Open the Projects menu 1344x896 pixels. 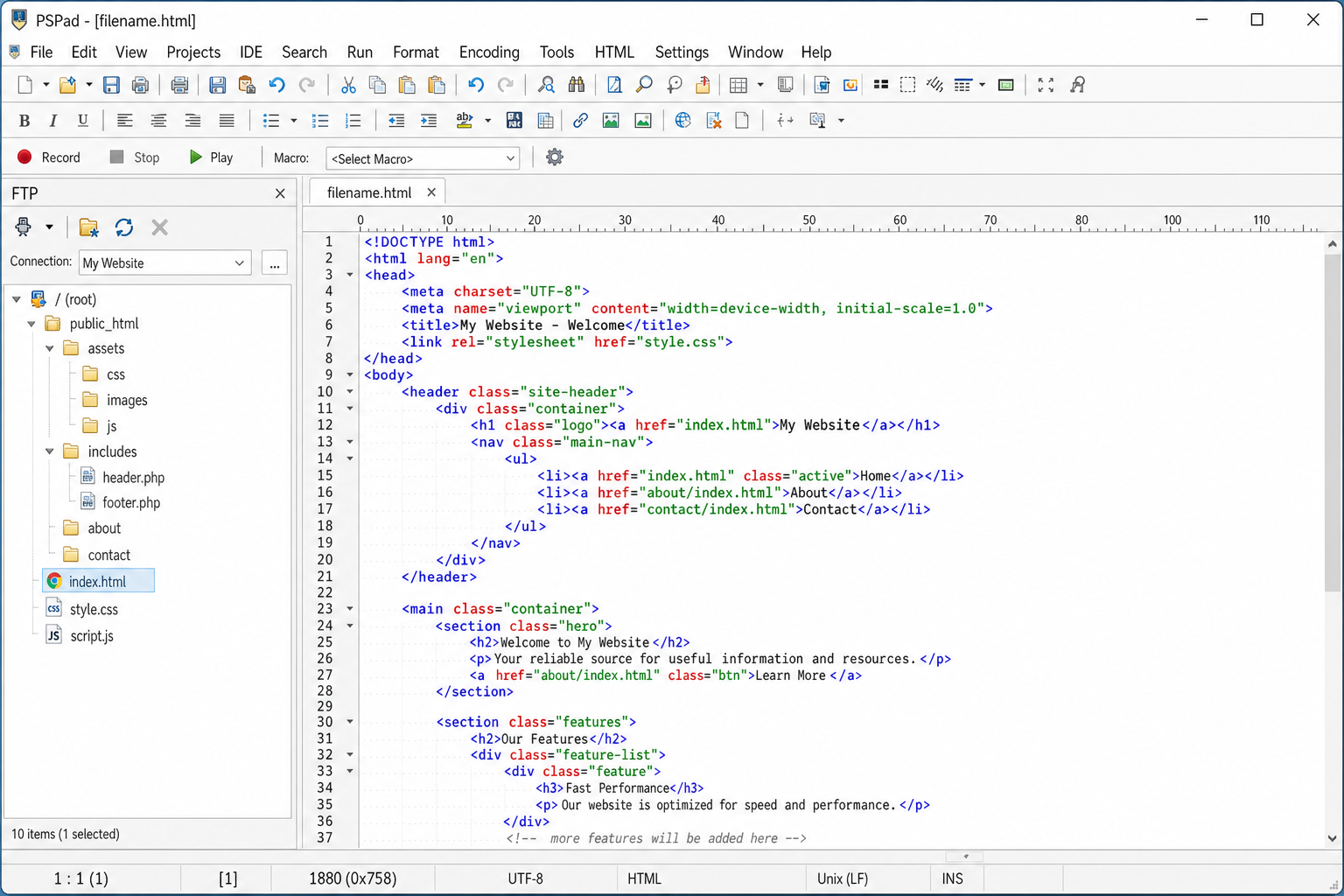[x=193, y=52]
